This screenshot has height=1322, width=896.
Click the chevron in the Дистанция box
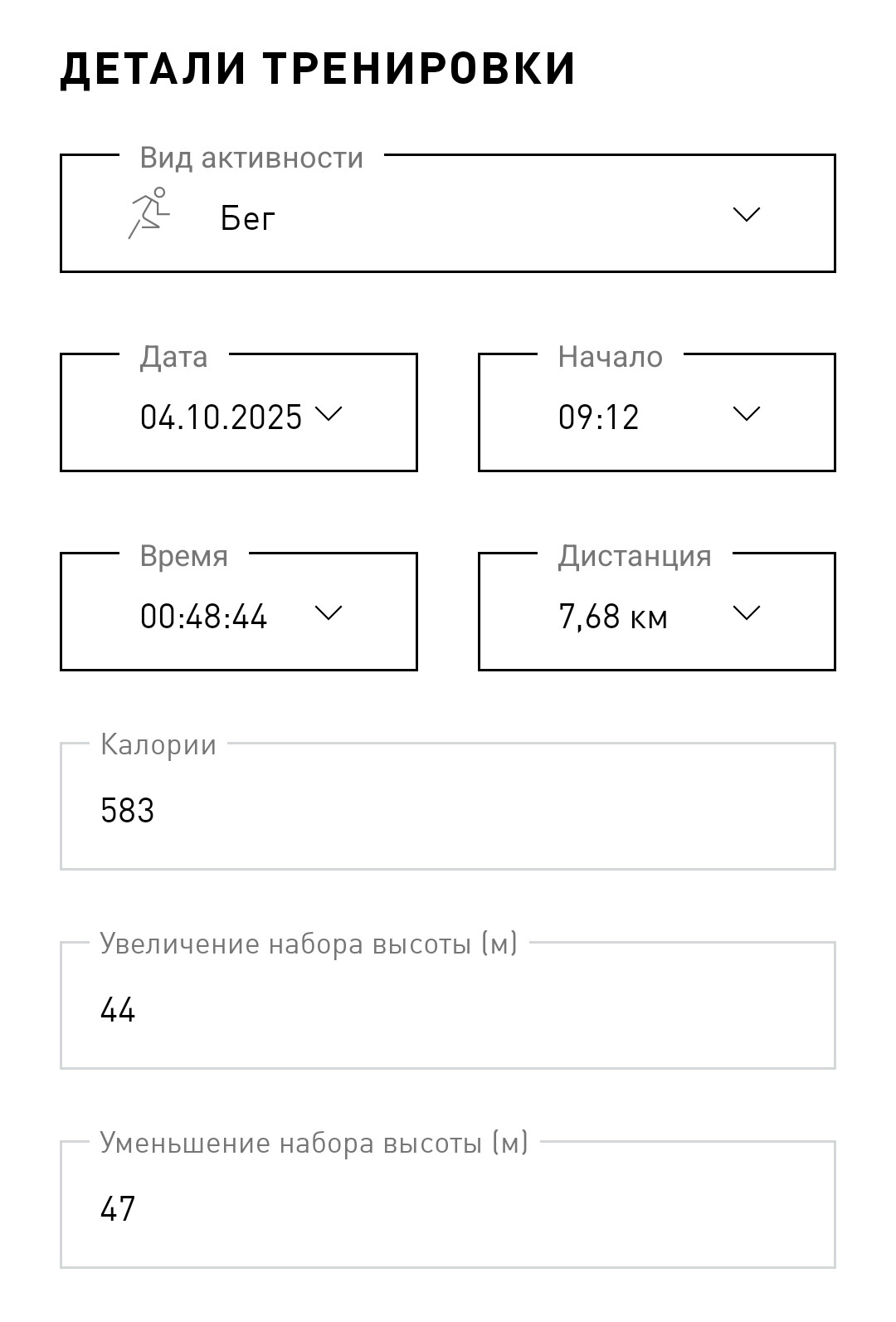(747, 613)
